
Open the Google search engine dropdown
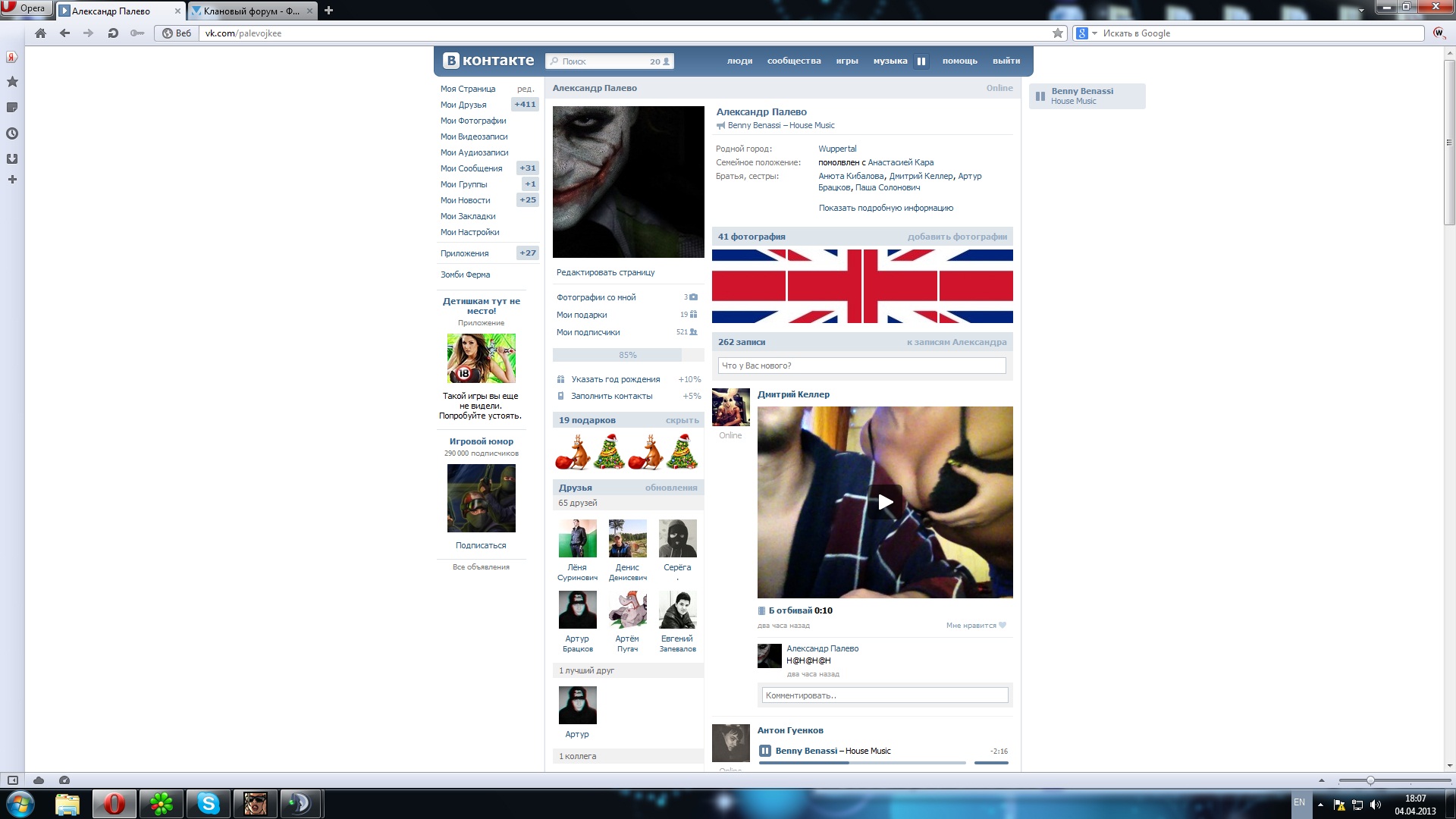coord(1094,33)
